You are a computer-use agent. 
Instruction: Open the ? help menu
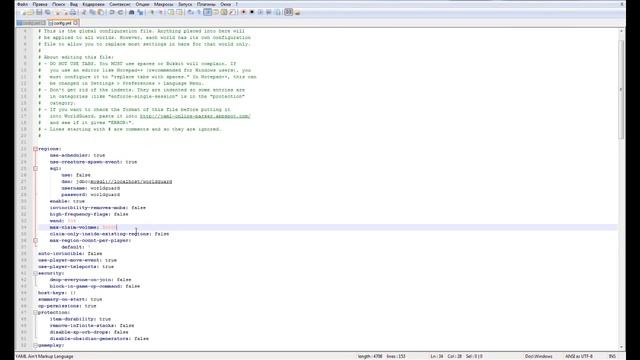click(237, 4)
